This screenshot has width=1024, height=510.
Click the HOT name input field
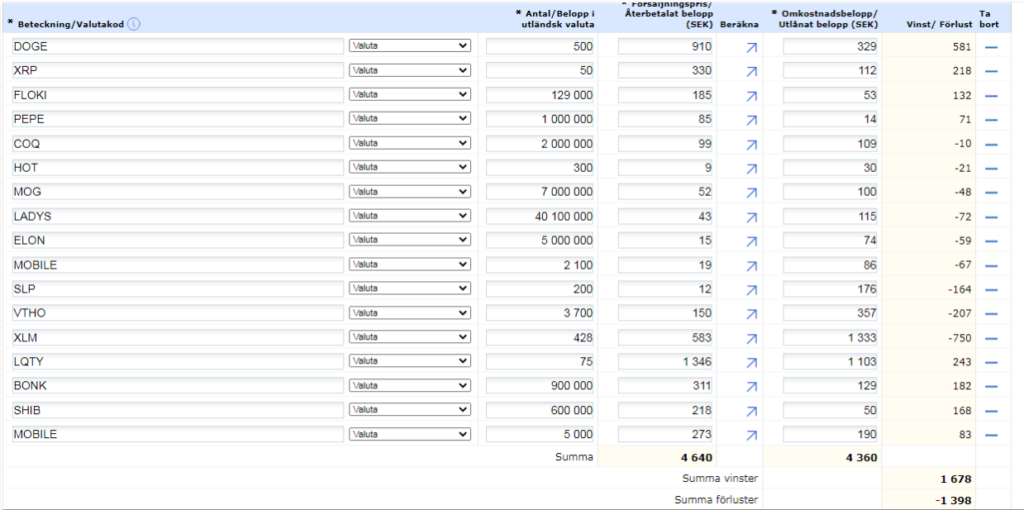177,168
